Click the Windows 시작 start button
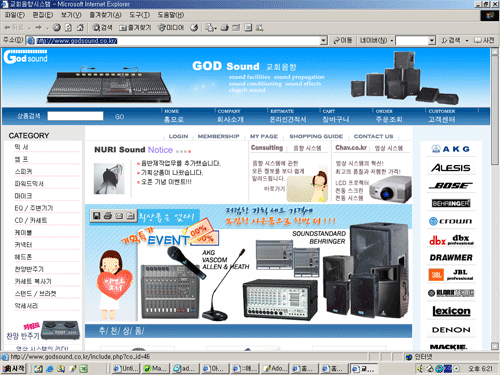500x375 pixels. [x=14, y=368]
